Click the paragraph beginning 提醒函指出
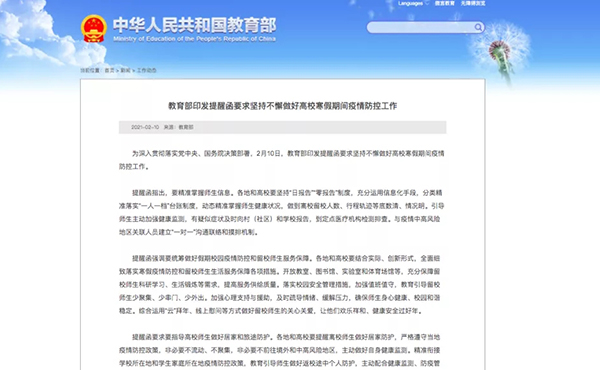The width and height of the screenshot is (600, 370). point(282,212)
